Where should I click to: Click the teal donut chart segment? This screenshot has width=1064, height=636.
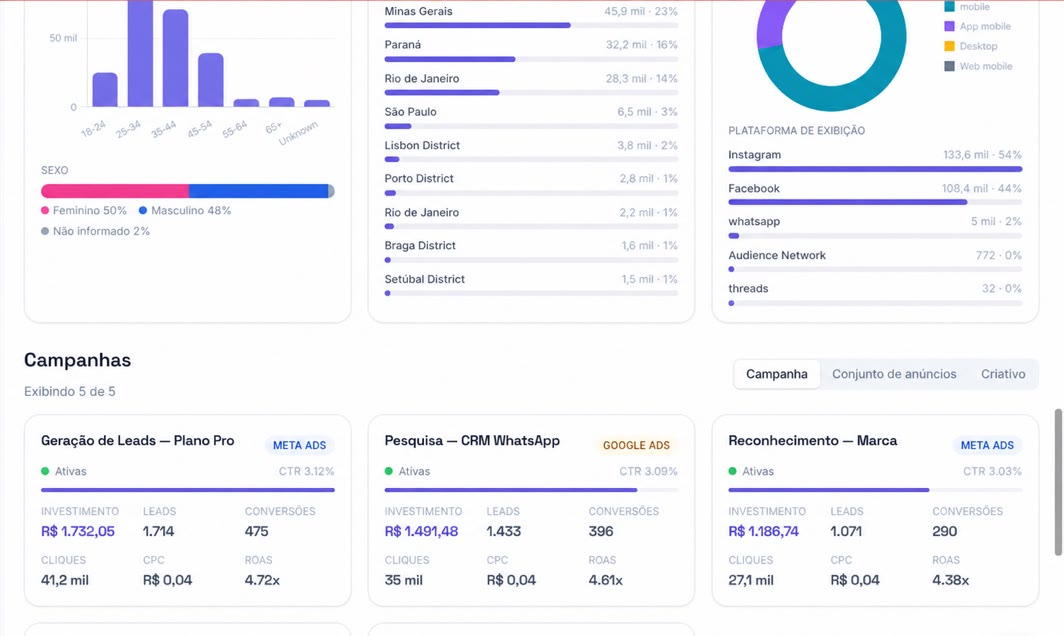[832, 99]
